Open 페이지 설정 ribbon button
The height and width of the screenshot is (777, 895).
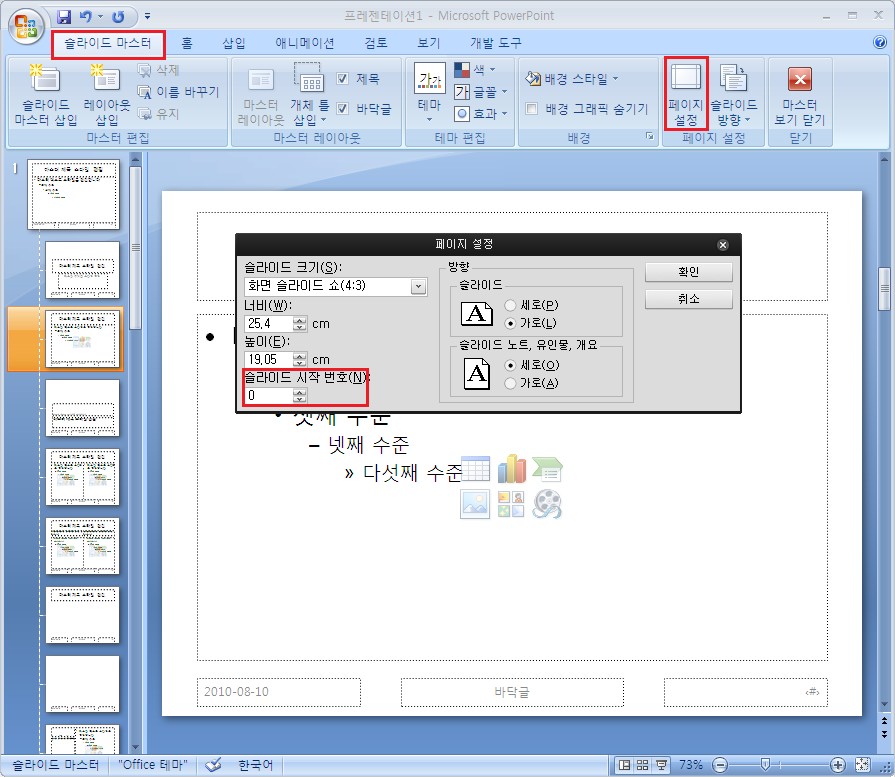(x=686, y=95)
